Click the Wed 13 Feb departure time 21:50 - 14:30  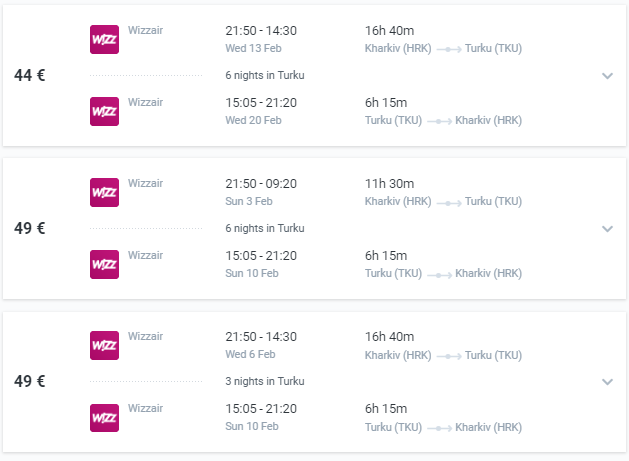261,30
